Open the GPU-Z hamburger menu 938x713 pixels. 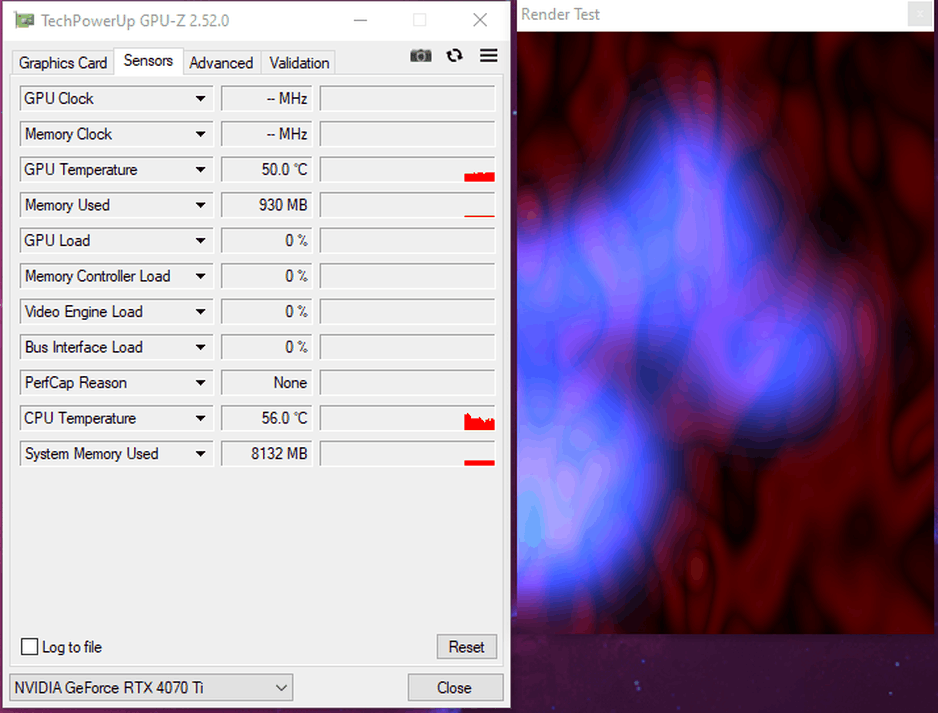coord(489,56)
